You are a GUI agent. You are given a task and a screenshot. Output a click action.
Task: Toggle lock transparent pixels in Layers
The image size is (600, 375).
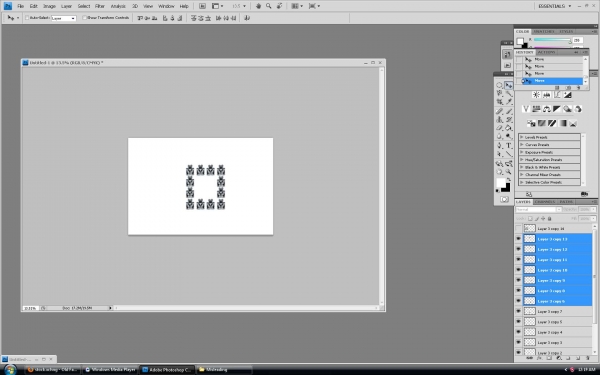pyautogui.click(x=530, y=218)
